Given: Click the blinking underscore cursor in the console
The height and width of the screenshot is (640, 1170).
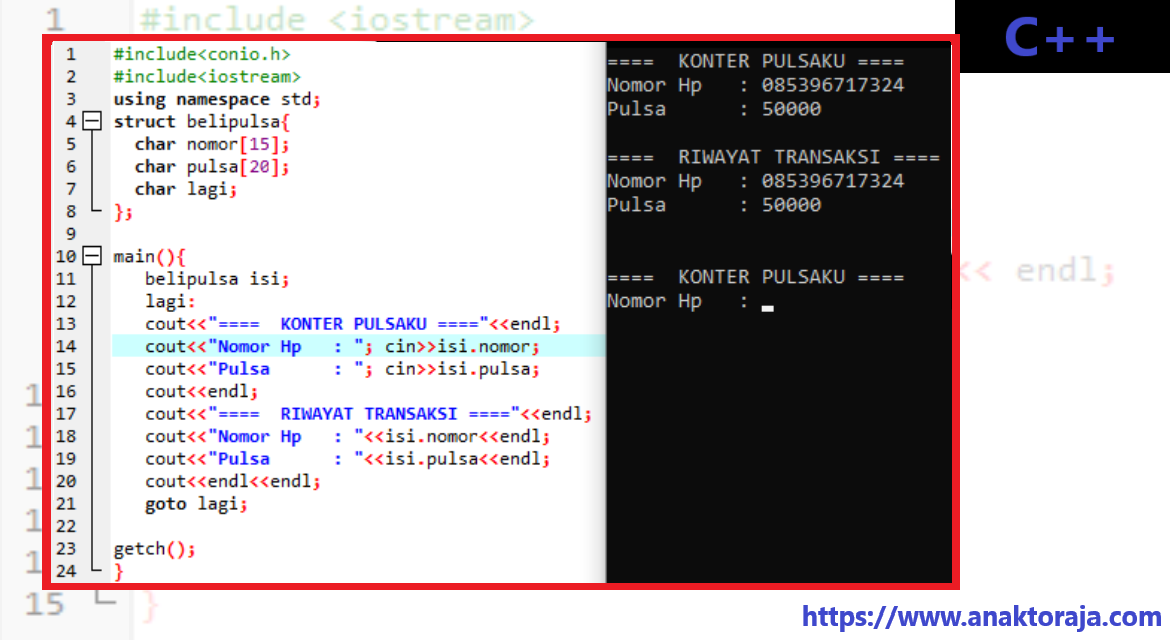Looking at the screenshot, I should 768,308.
